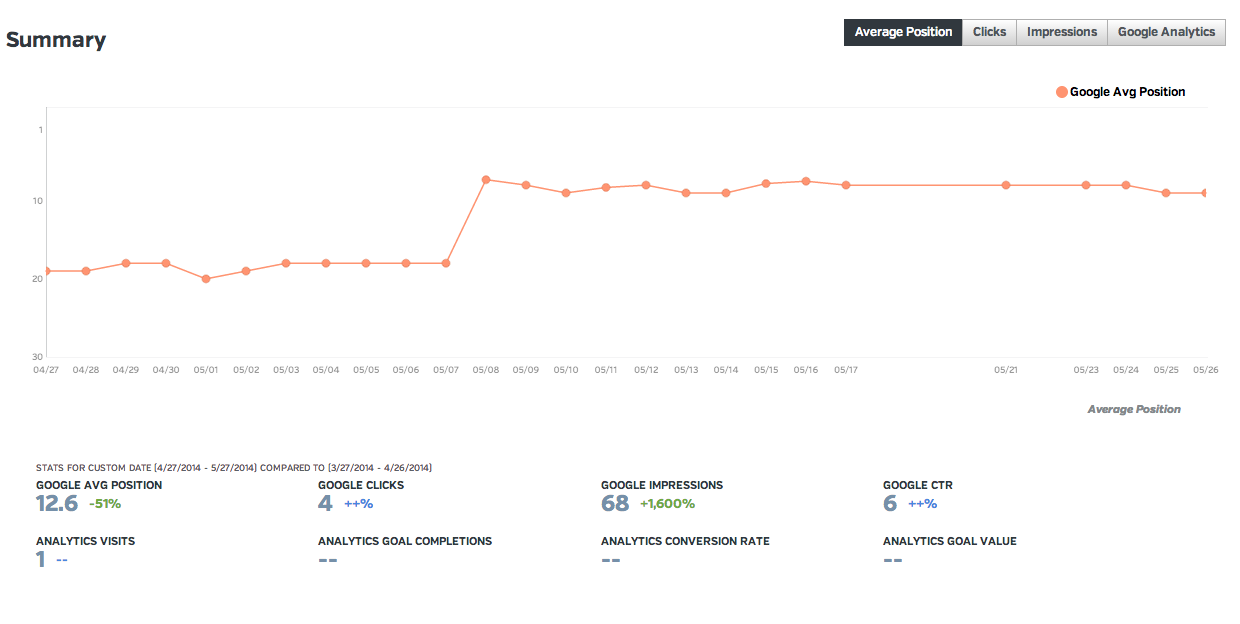Click the Google Impressions value 68
1240x624 pixels.
pyautogui.click(x=615, y=504)
